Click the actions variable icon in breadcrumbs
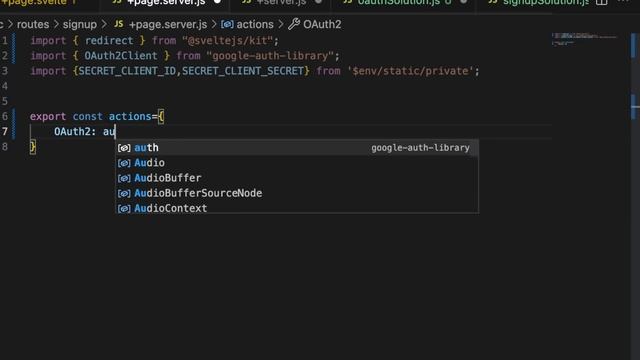Viewport: 640px width, 360px height. click(x=227, y=24)
